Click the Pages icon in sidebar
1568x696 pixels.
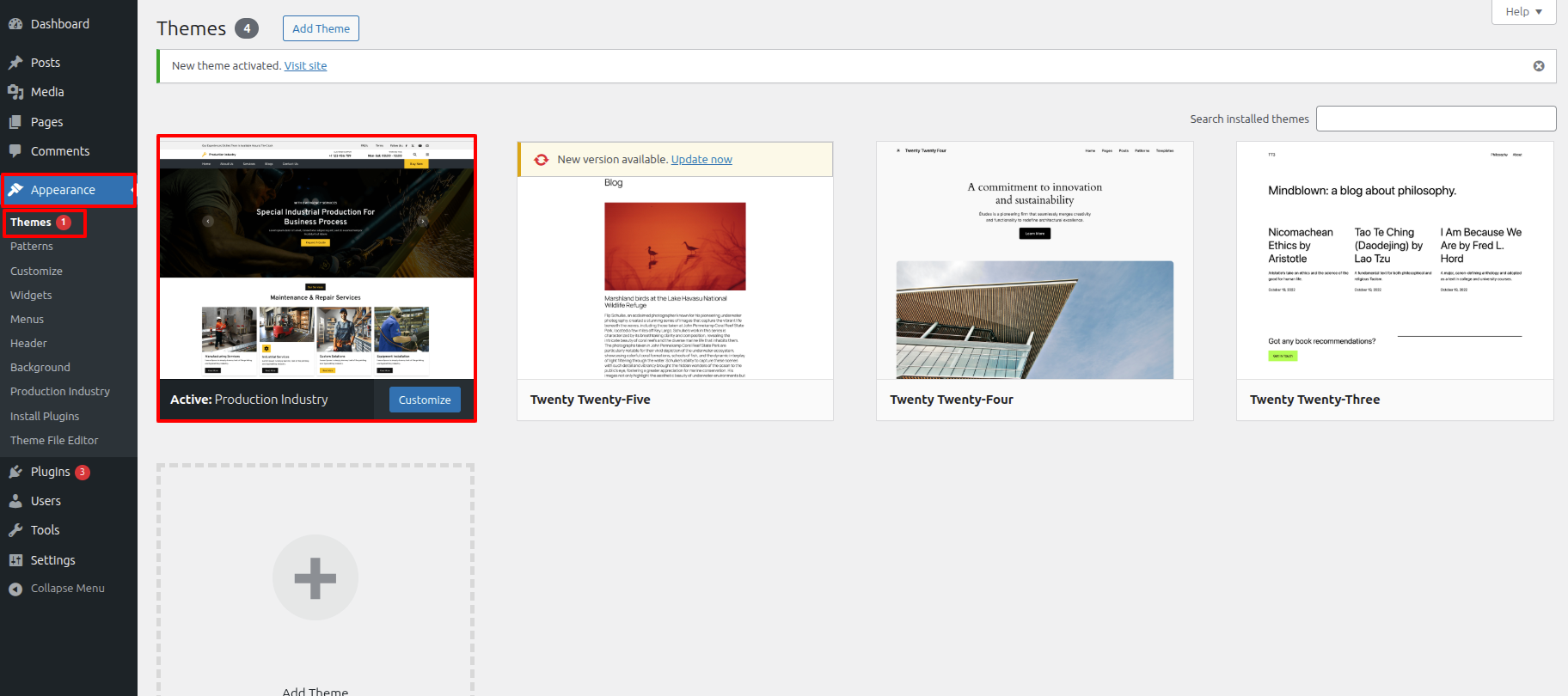(x=15, y=122)
